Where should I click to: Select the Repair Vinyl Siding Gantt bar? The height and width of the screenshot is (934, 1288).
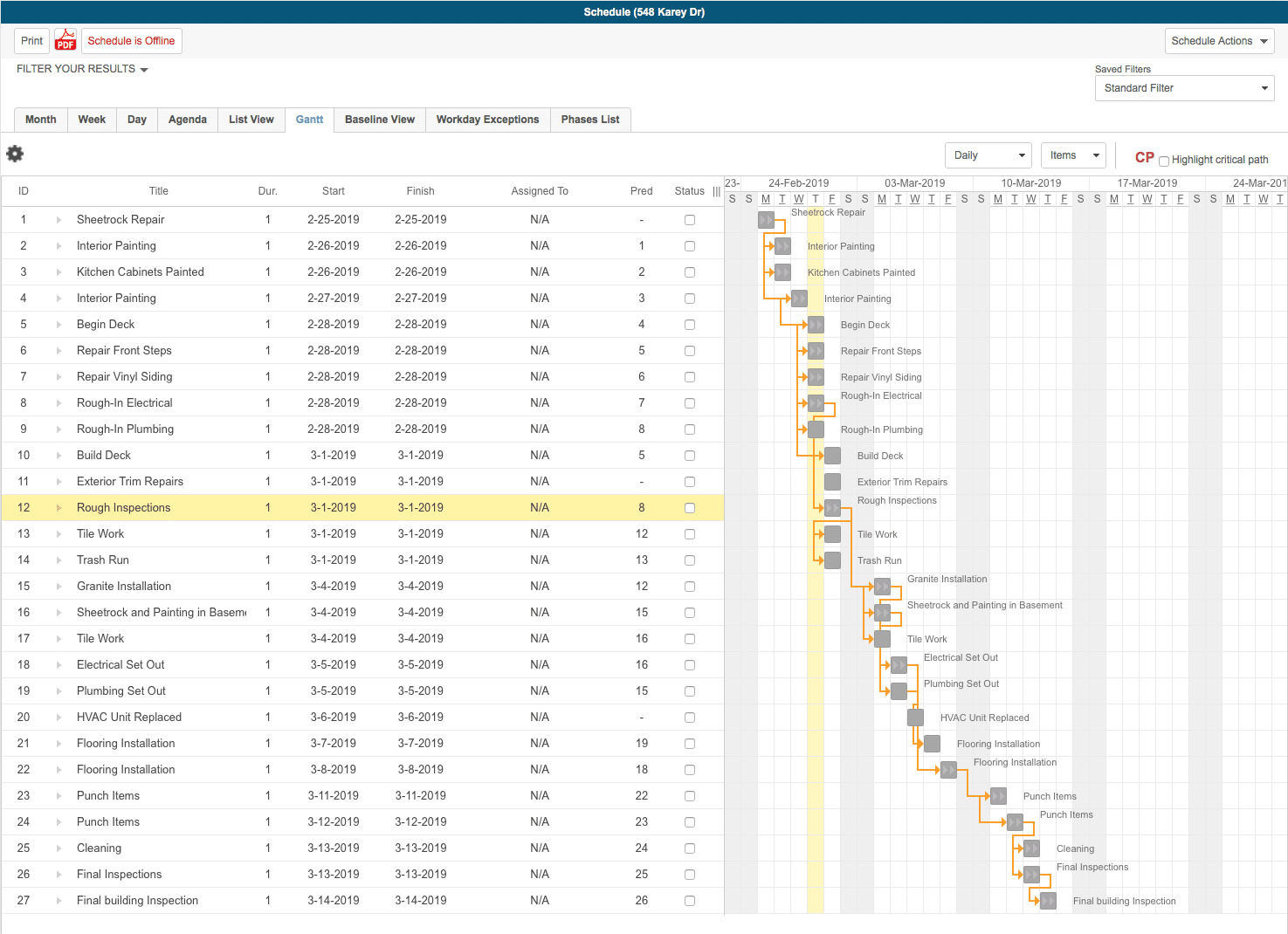tap(816, 377)
